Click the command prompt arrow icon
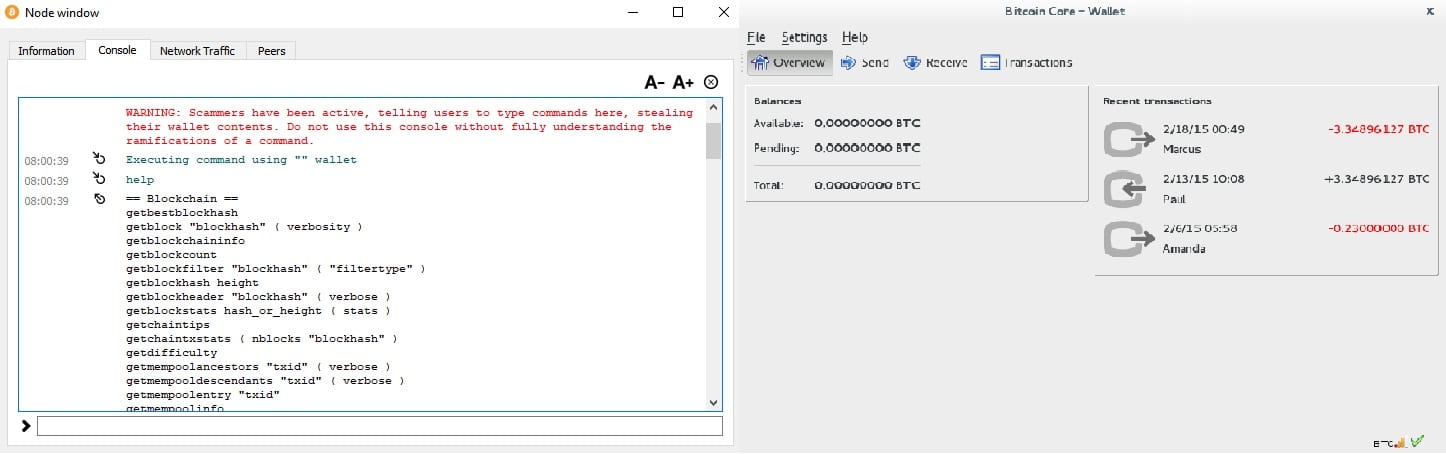Image resolution: width=1446 pixels, height=454 pixels. click(26, 426)
